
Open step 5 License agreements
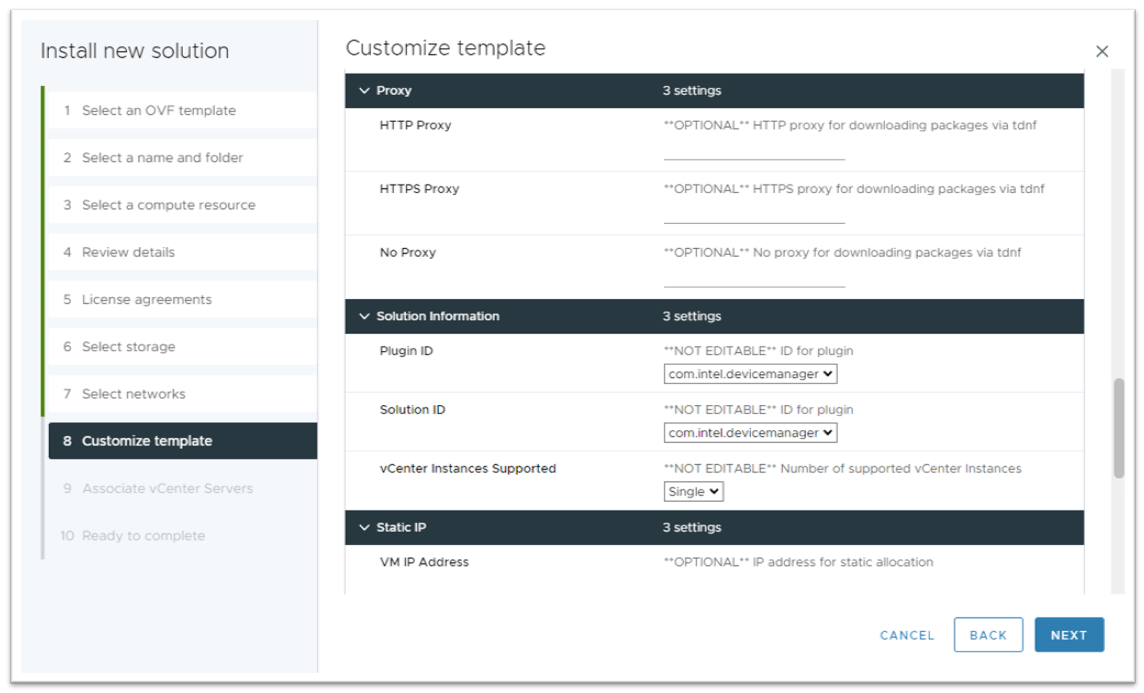click(146, 299)
